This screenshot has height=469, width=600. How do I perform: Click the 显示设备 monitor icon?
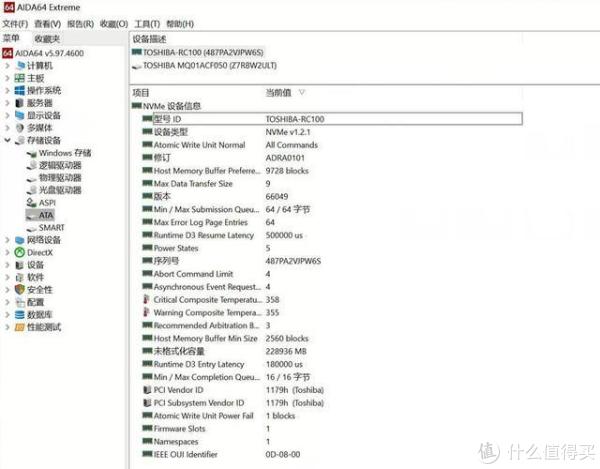[x=20, y=115]
